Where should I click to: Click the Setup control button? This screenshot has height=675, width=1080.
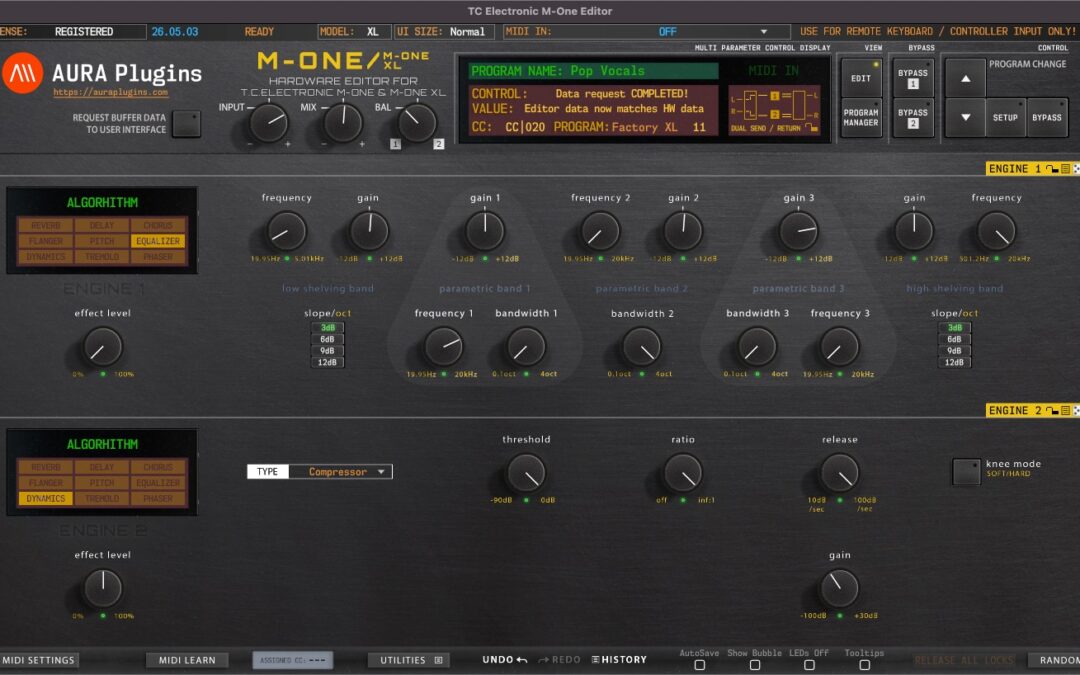[1005, 118]
